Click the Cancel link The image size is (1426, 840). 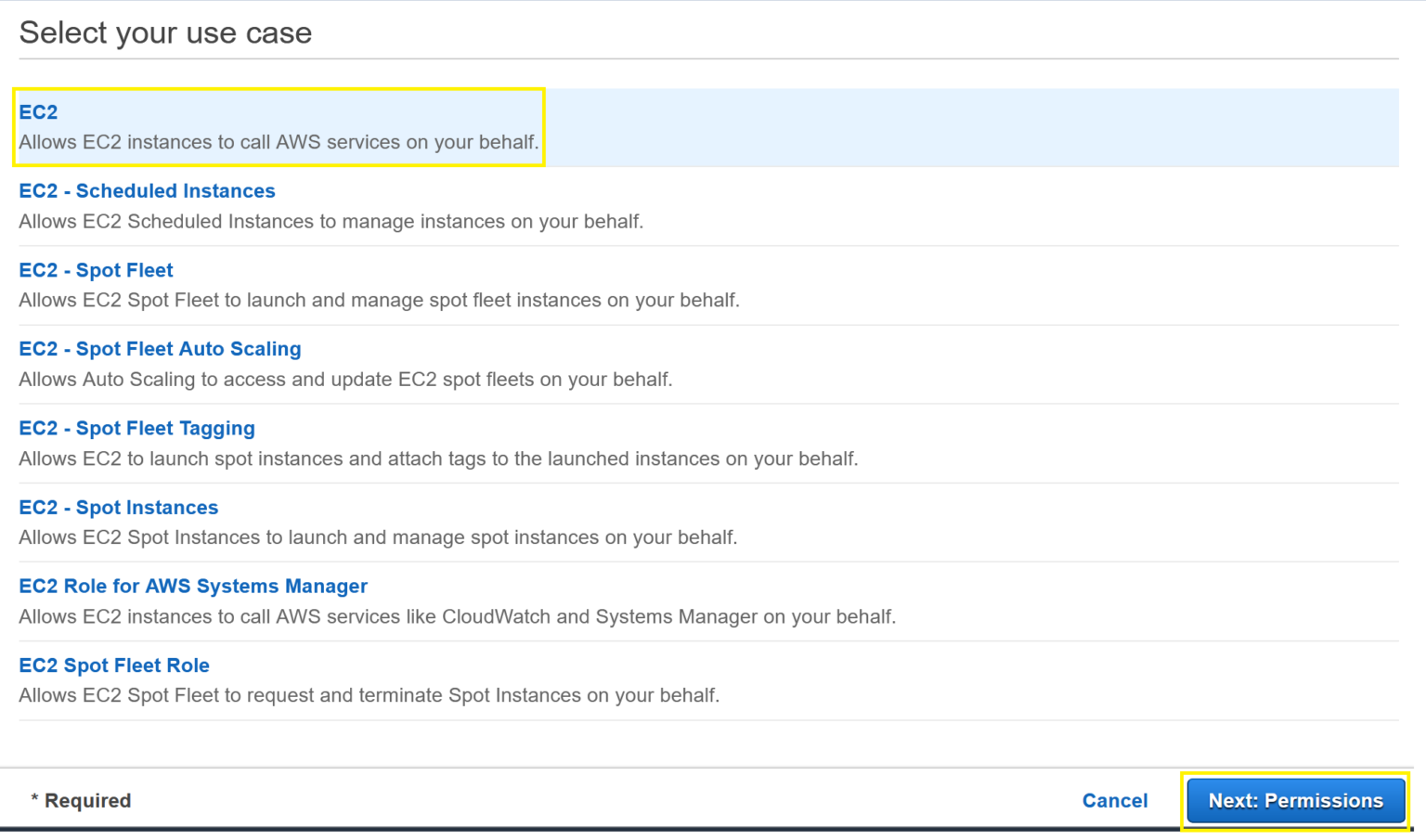pyautogui.click(x=1114, y=801)
